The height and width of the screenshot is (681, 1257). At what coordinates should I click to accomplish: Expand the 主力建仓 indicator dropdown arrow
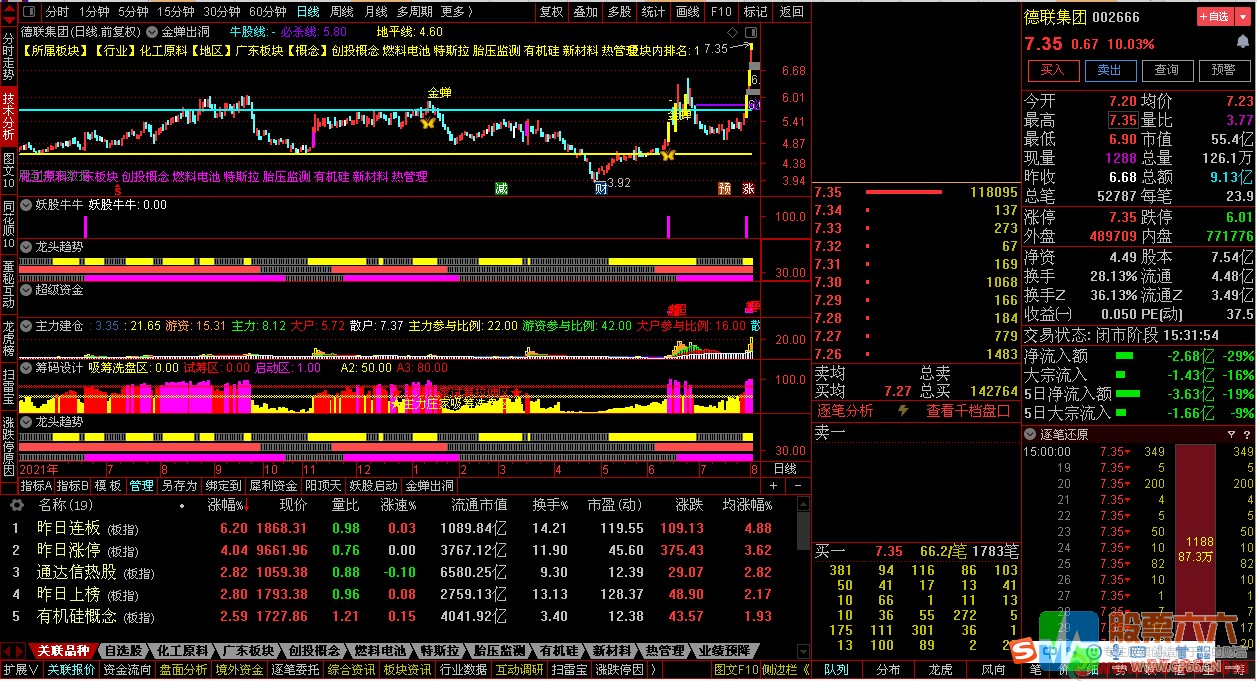26,326
